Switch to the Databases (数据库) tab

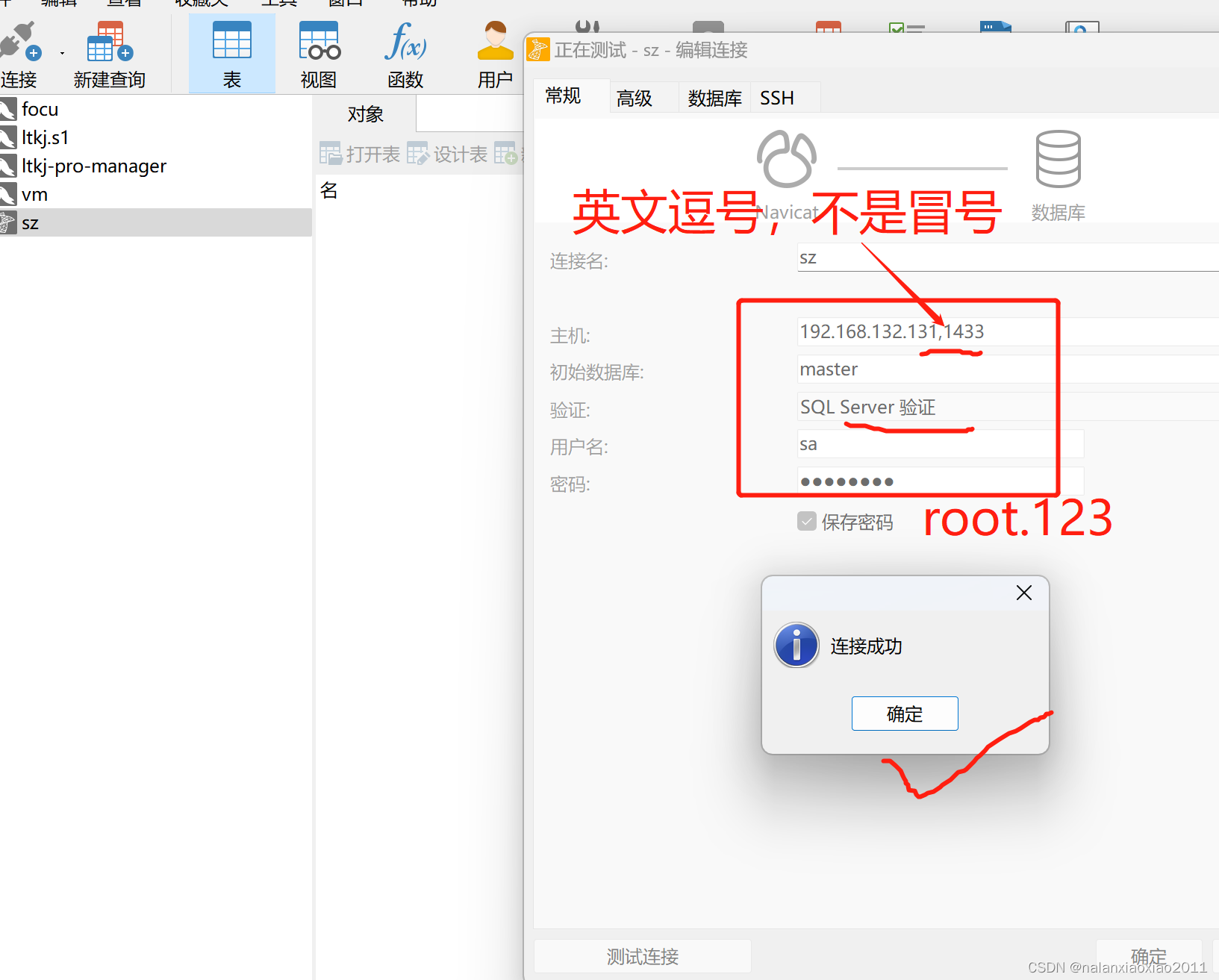click(x=714, y=98)
